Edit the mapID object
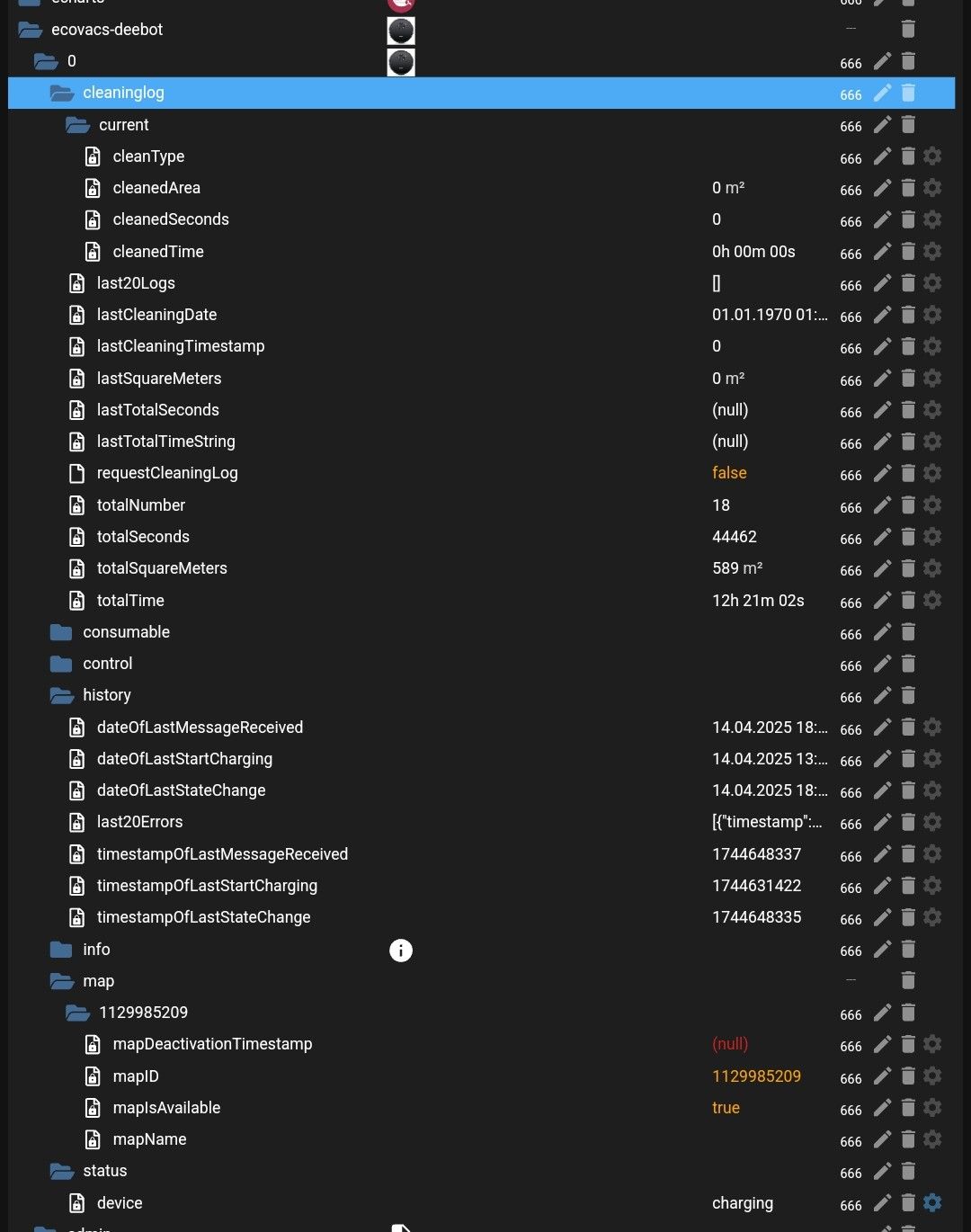971x1232 pixels. (x=882, y=1076)
